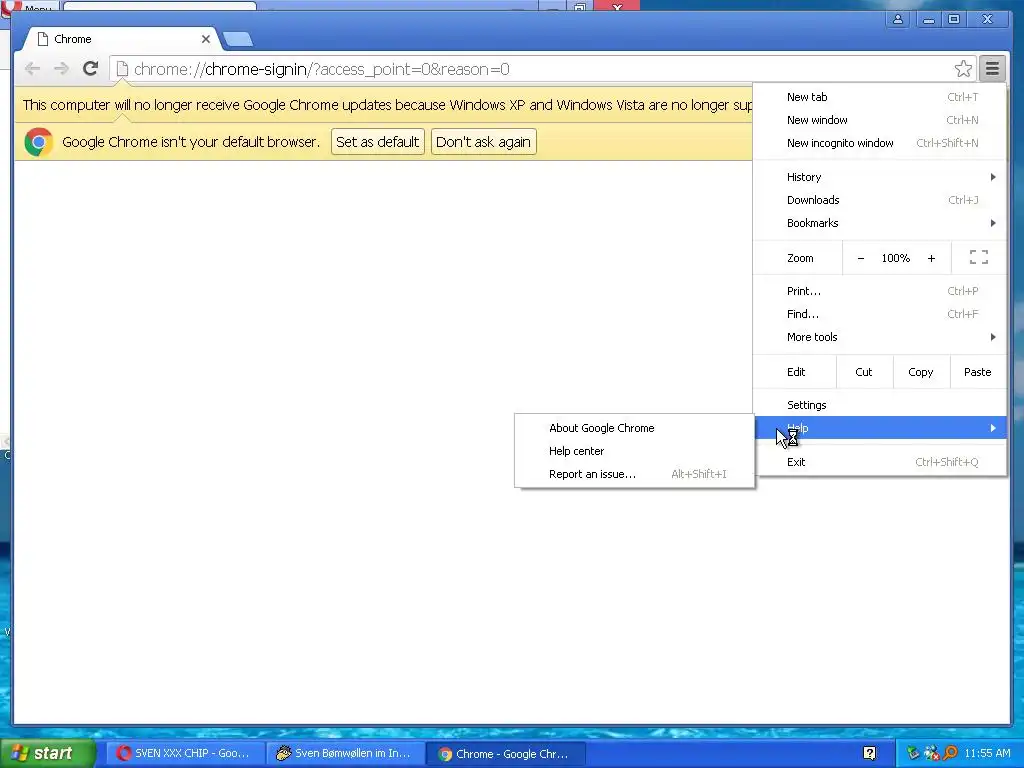The width and height of the screenshot is (1024, 768).
Task: Open a New incognito window
Action: pyautogui.click(x=880, y=143)
